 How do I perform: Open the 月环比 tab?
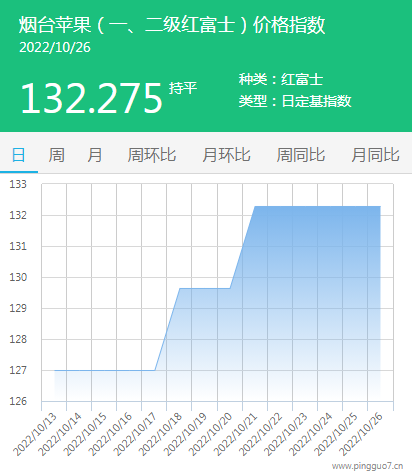[x=226, y=155]
